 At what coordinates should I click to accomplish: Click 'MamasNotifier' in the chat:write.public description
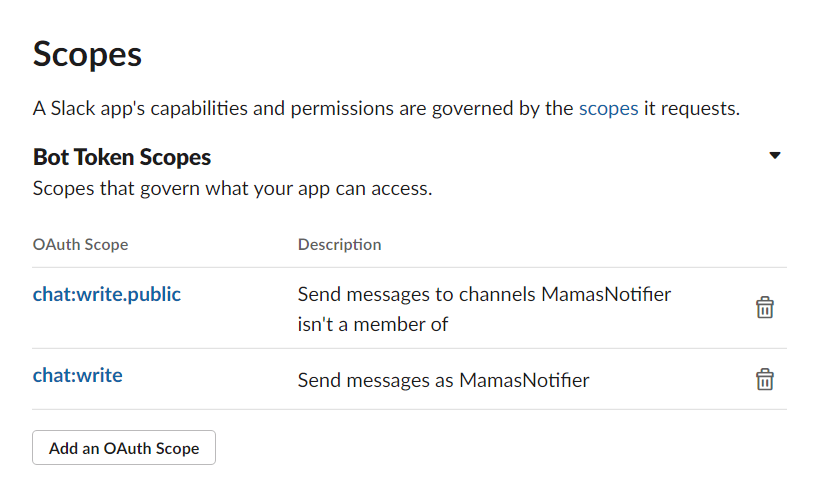pyautogui.click(x=606, y=296)
